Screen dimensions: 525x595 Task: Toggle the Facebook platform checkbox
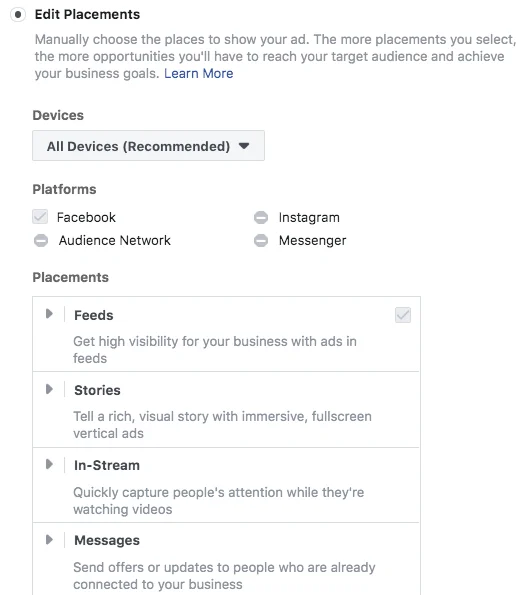point(40,217)
